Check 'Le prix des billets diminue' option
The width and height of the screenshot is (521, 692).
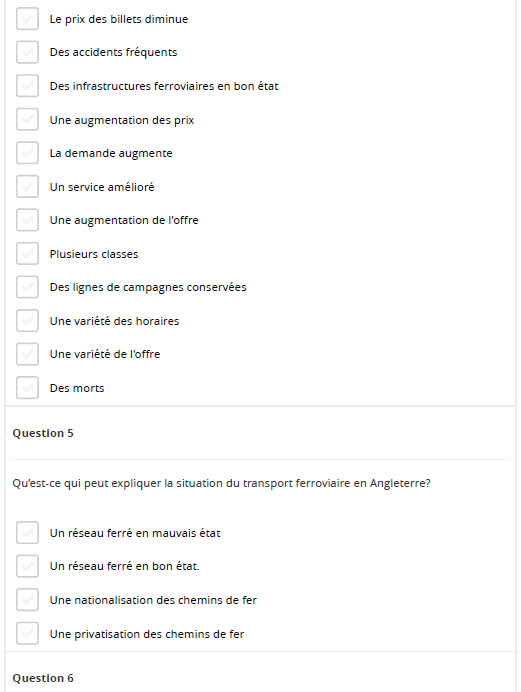(27, 19)
